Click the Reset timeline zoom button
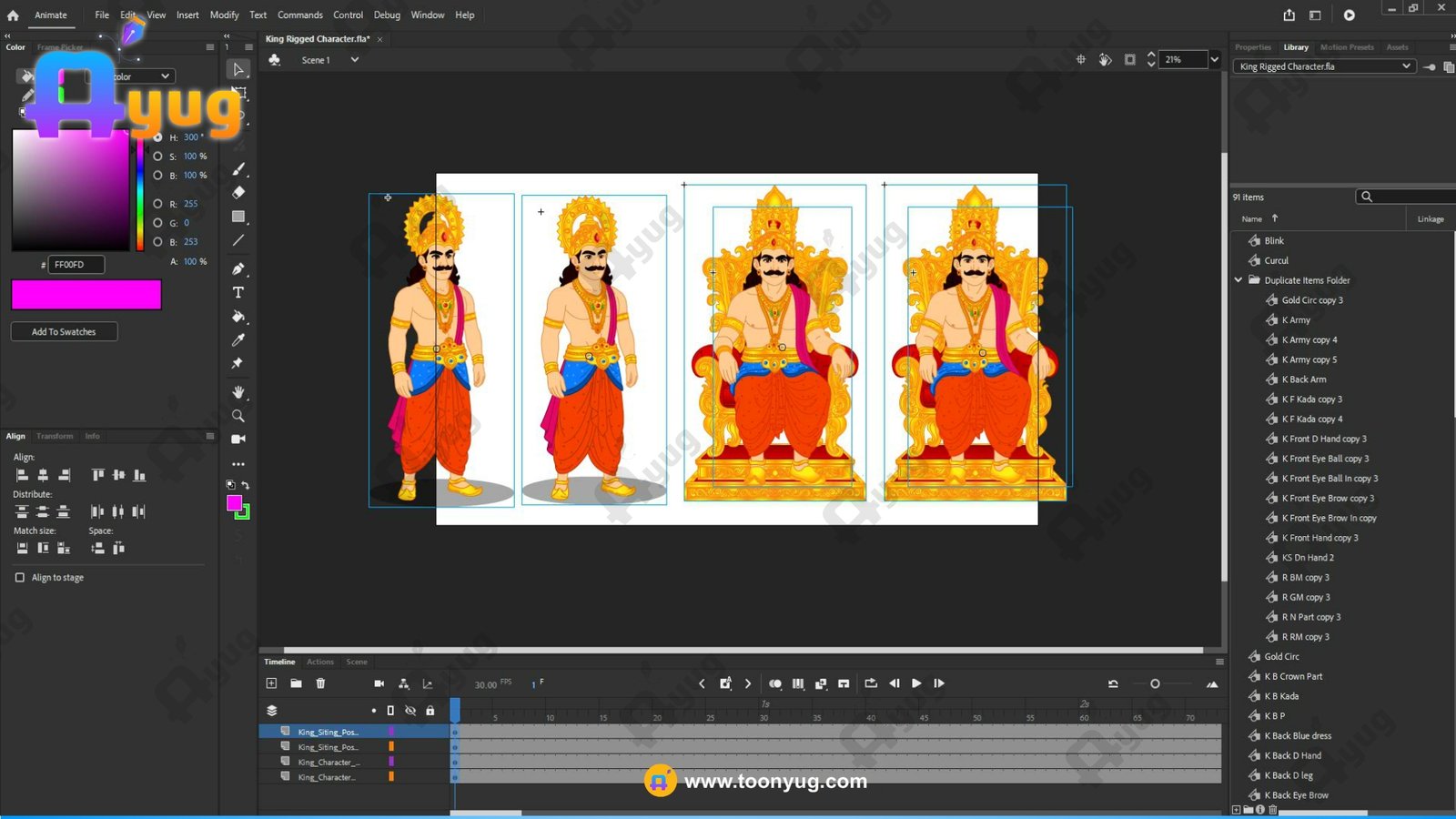1456x819 pixels. pos(1113,683)
